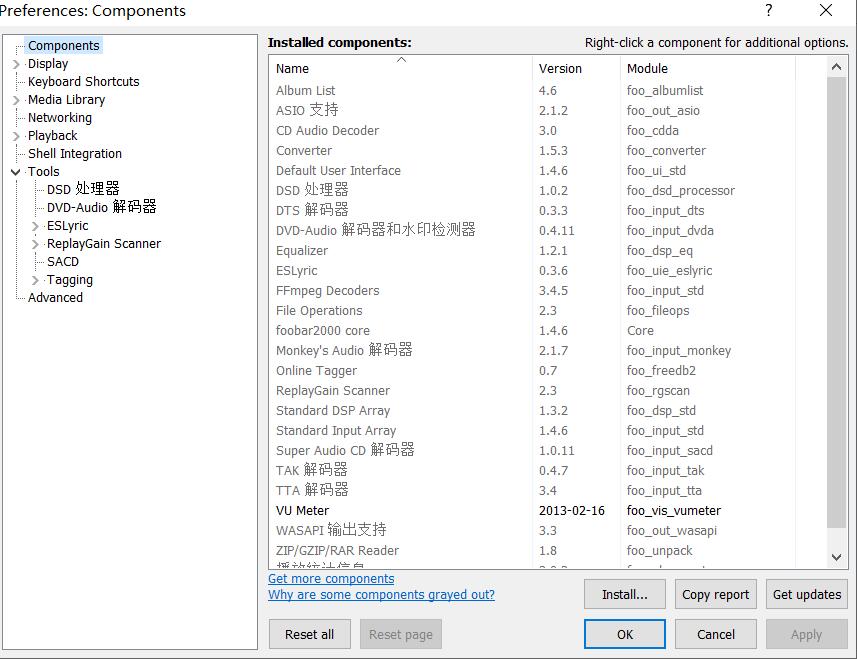Select the Online Tagger row

click(x=548, y=371)
